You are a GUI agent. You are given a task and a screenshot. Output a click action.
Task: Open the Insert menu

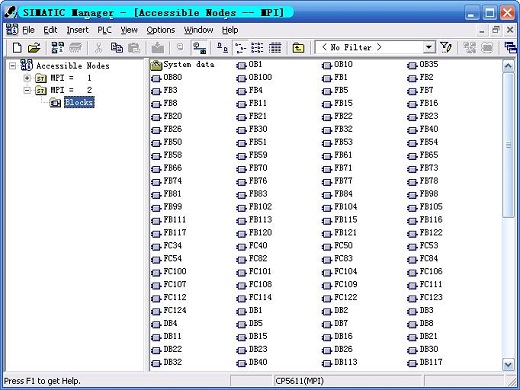(77, 30)
